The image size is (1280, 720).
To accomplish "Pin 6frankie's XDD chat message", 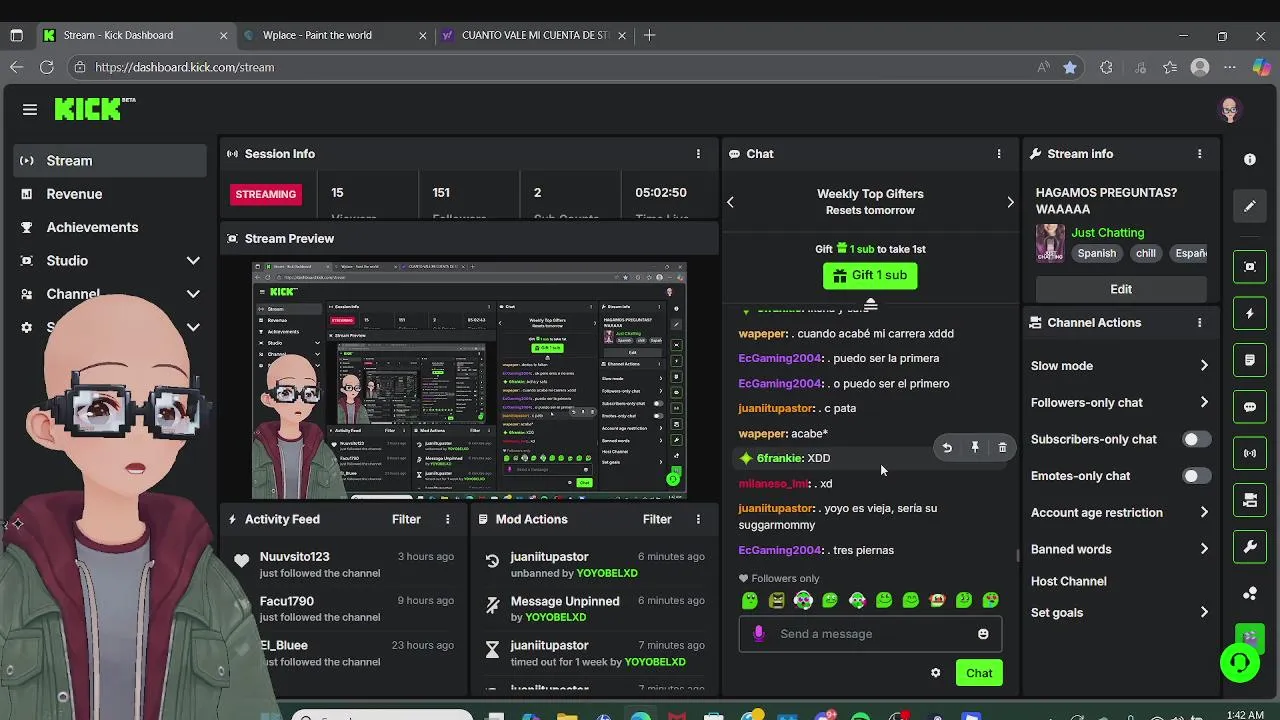I will coord(975,448).
